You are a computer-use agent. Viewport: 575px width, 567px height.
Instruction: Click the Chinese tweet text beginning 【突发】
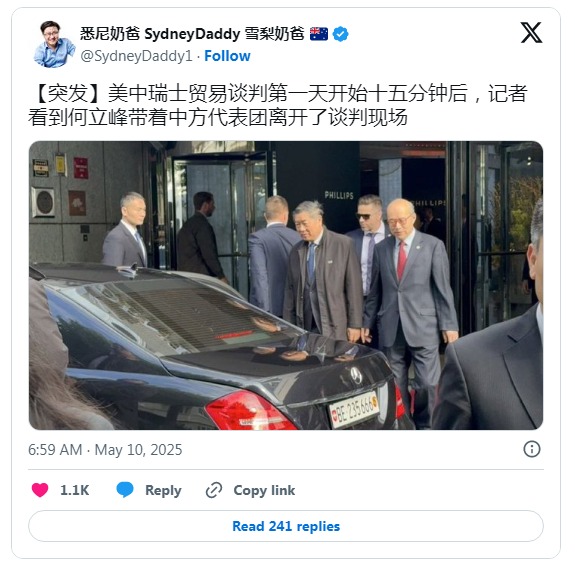278,105
